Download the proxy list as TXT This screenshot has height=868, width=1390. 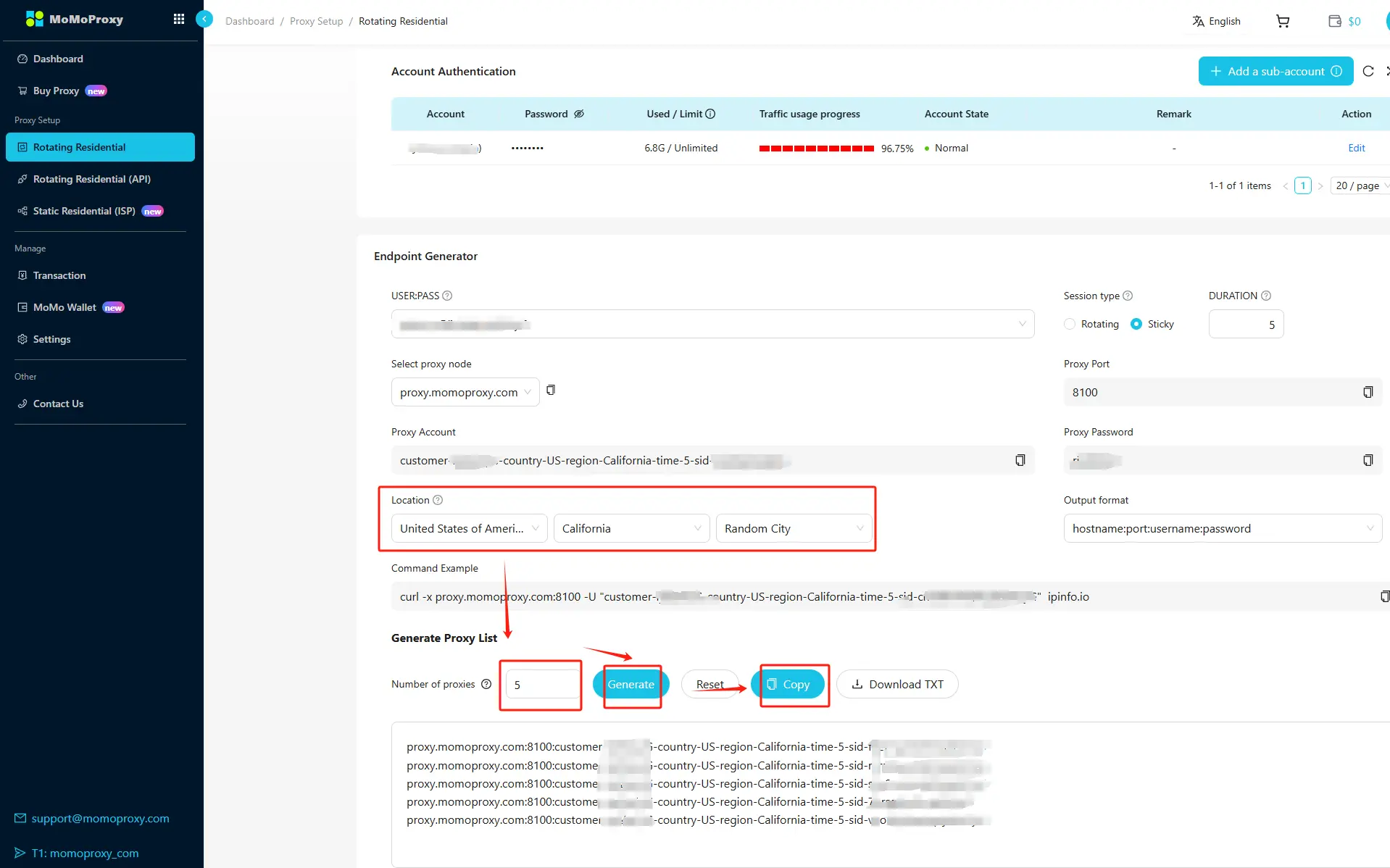[x=897, y=684]
